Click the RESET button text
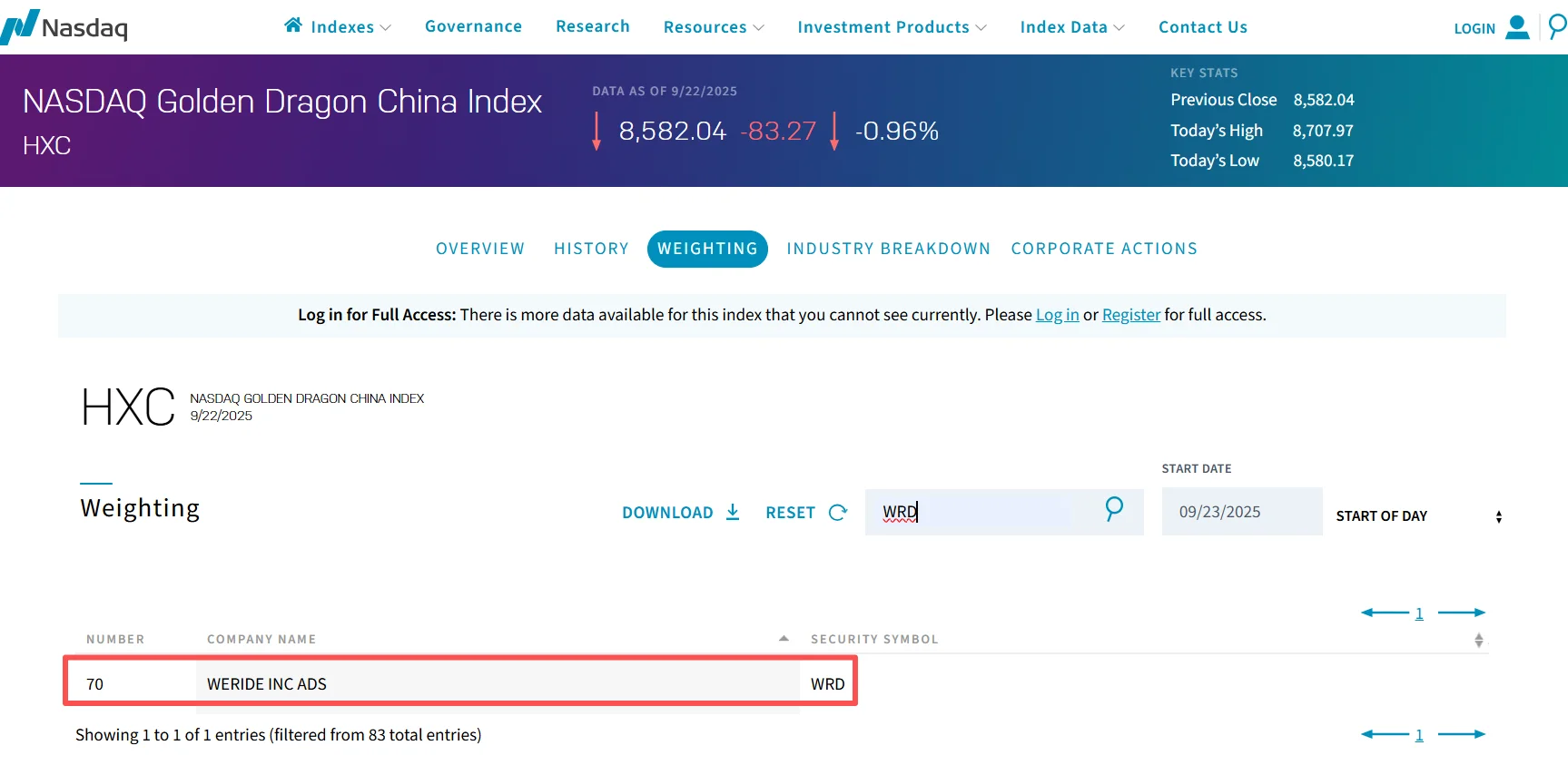 [x=790, y=513]
